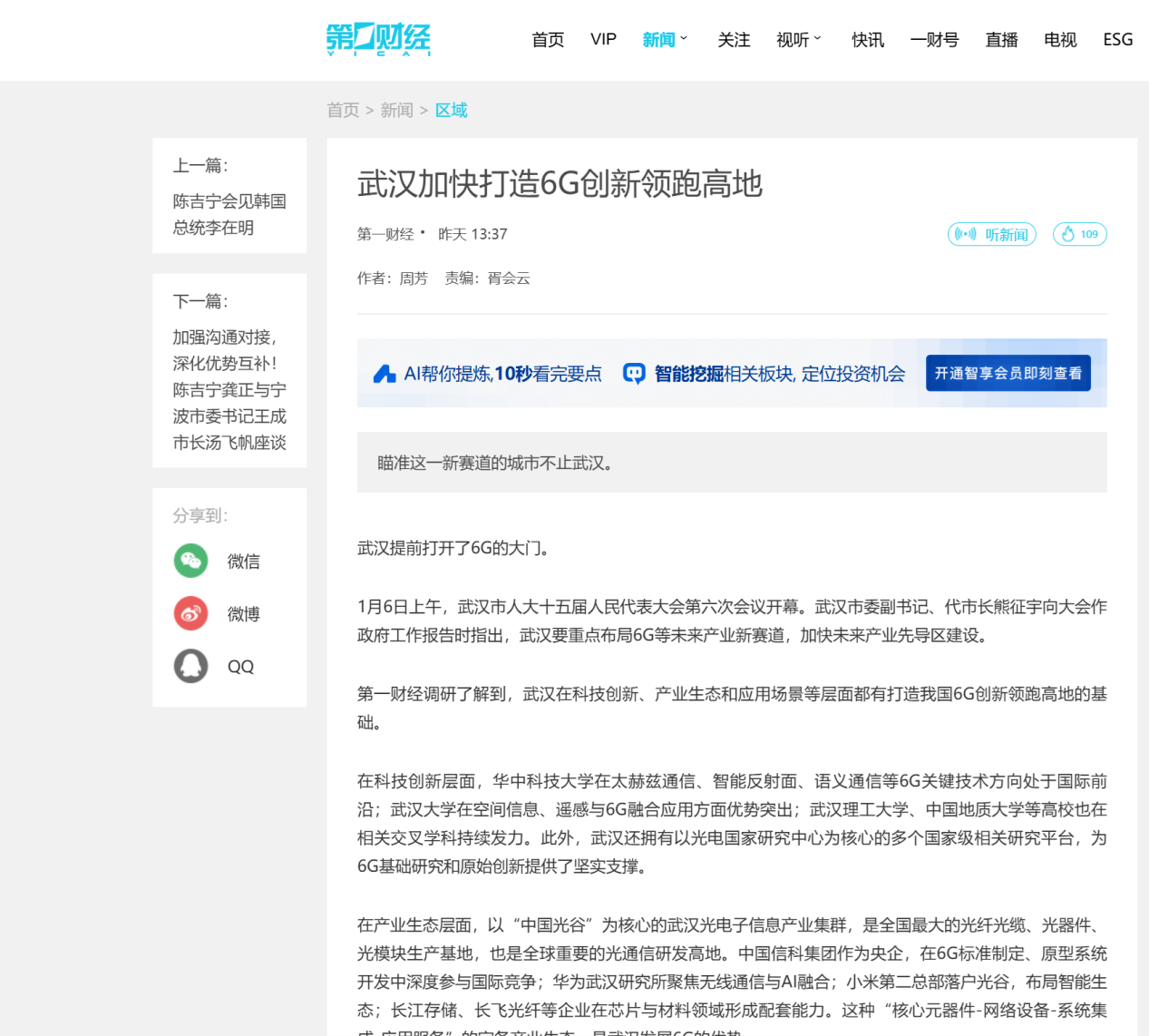The image size is (1149, 1036).
Task: Open the 首页 nav item
Action: point(548,40)
